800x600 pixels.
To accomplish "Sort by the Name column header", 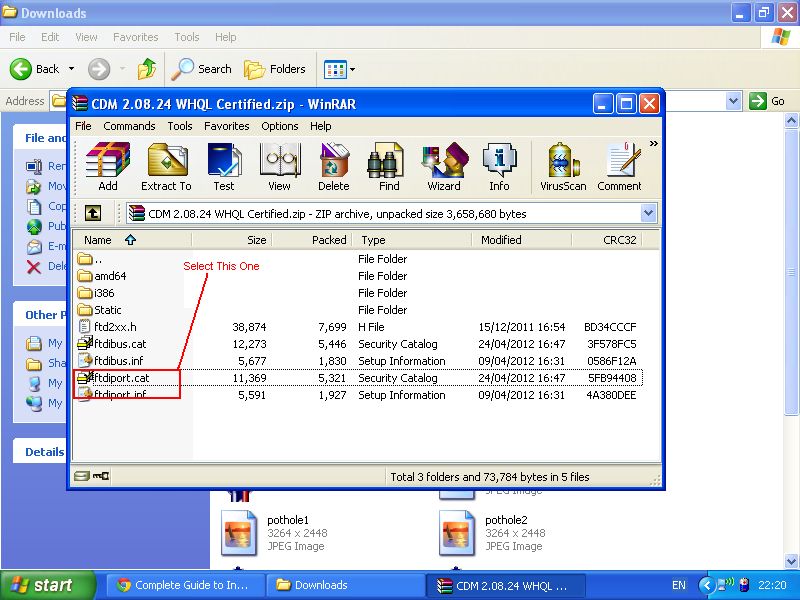I will point(132,240).
